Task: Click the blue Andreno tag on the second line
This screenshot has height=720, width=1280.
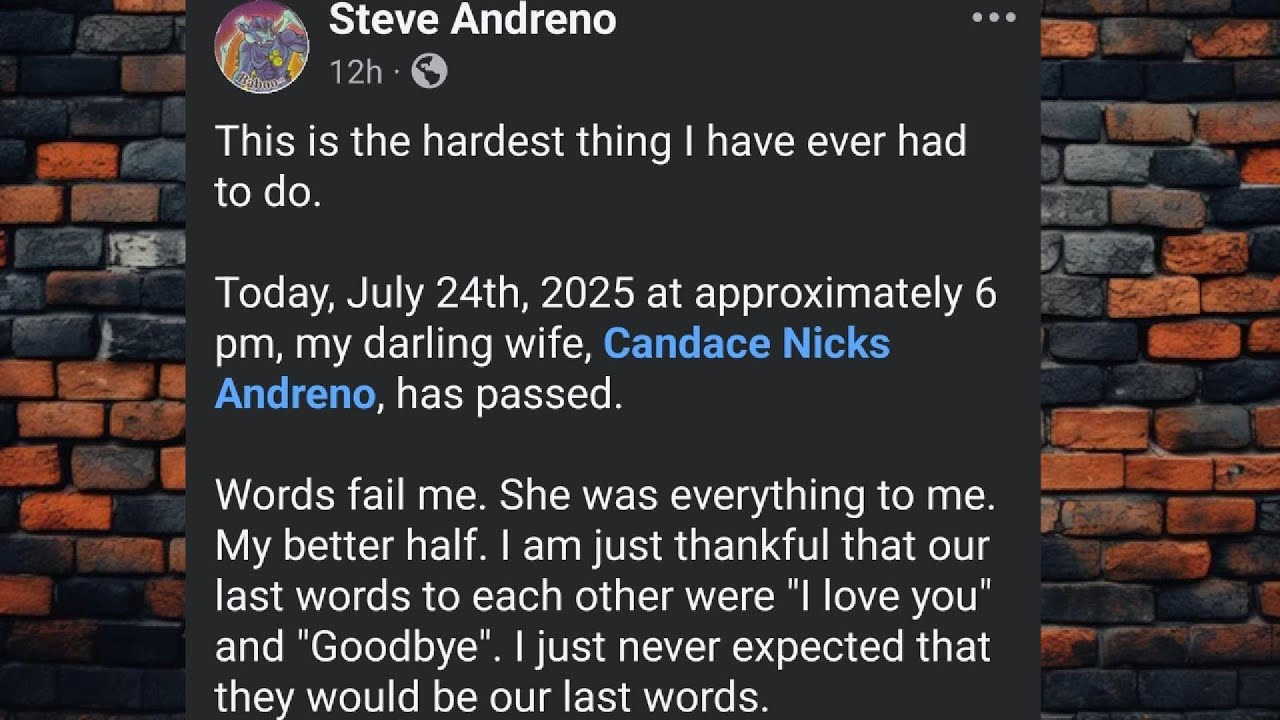Action: point(295,395)
